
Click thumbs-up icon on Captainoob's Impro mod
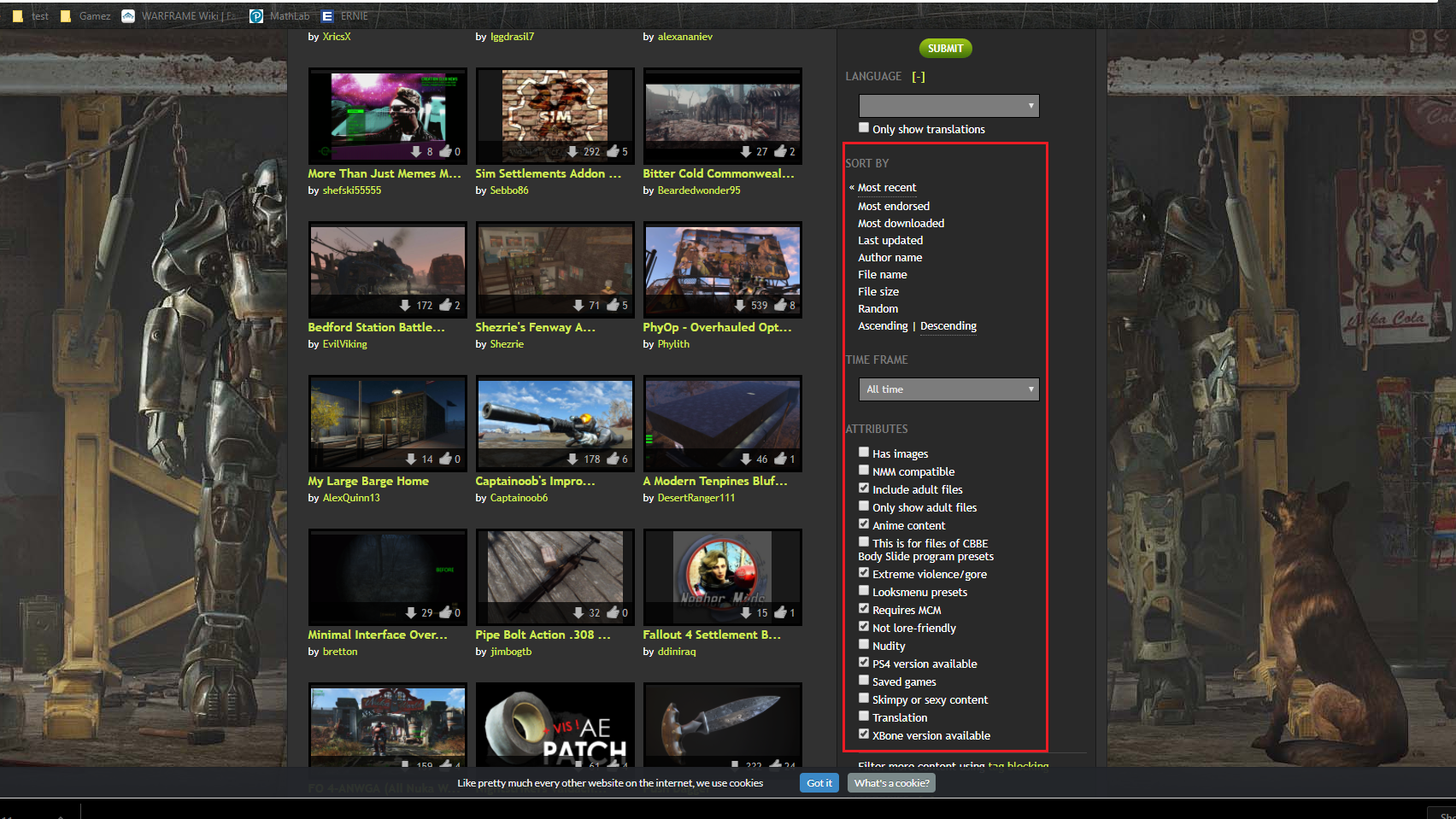point(613,459)
